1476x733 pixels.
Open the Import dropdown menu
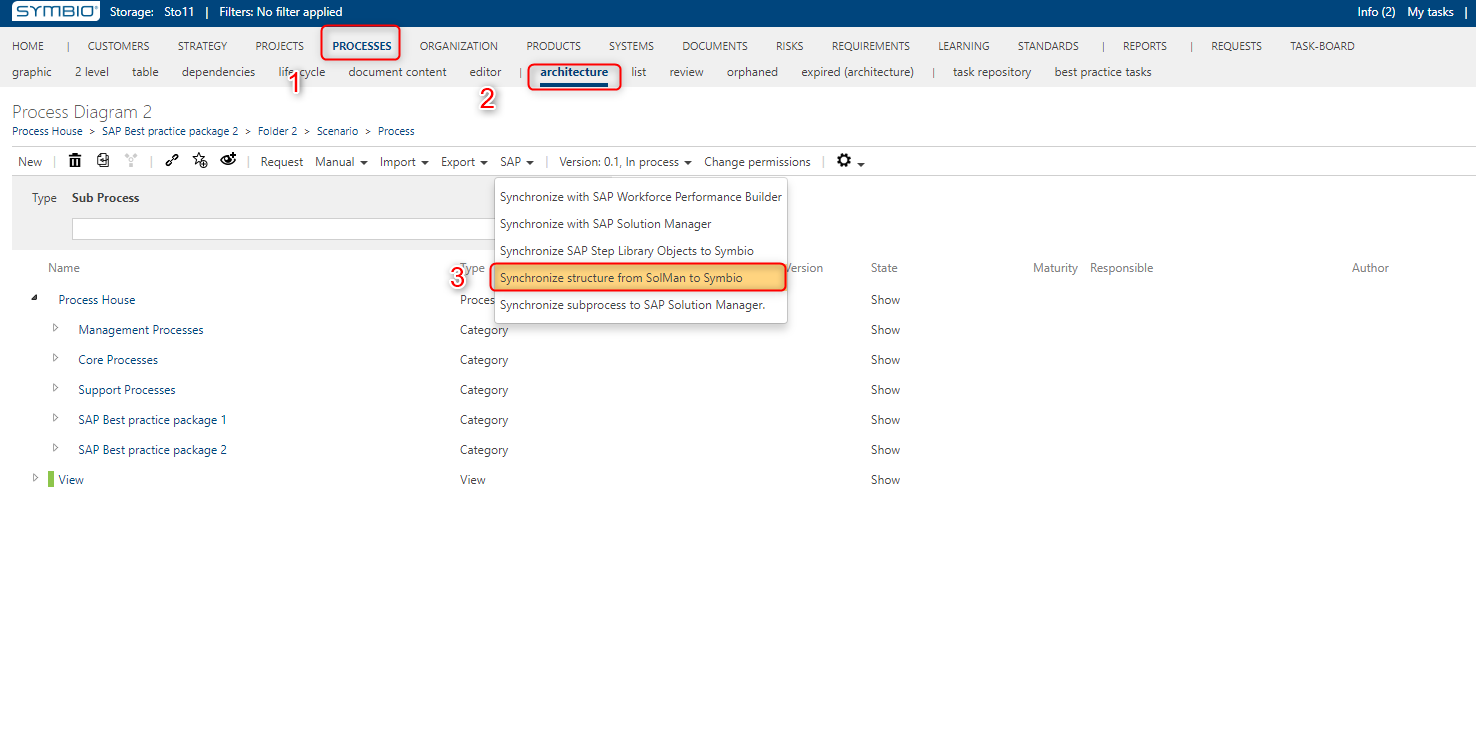tap(404, 162)
